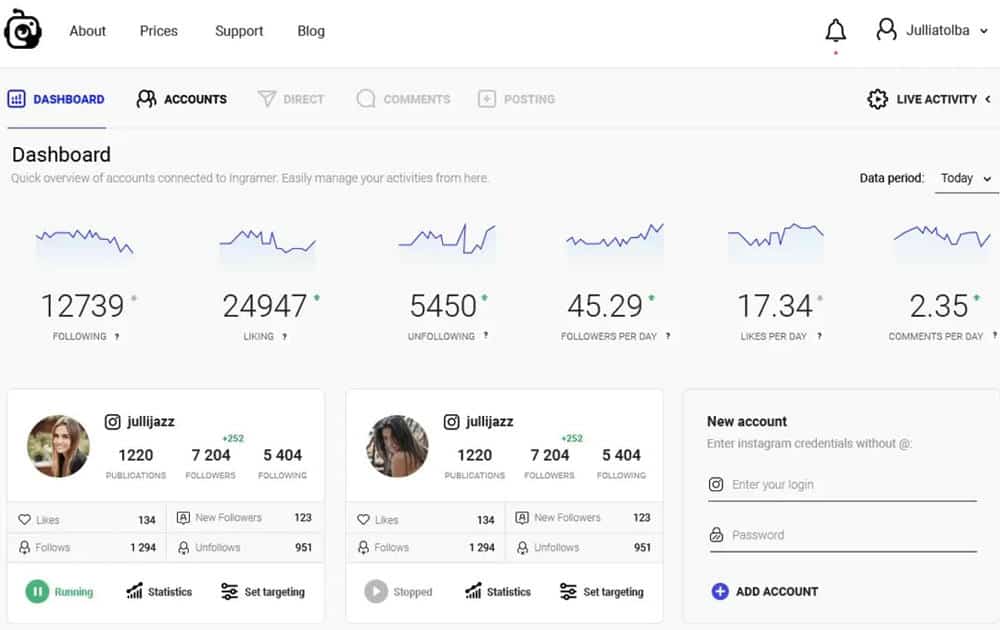The height and width of the screenshot is (630, 1000).
Task: Click the heart Likes icon on Running card
Action: pos(24,520)
